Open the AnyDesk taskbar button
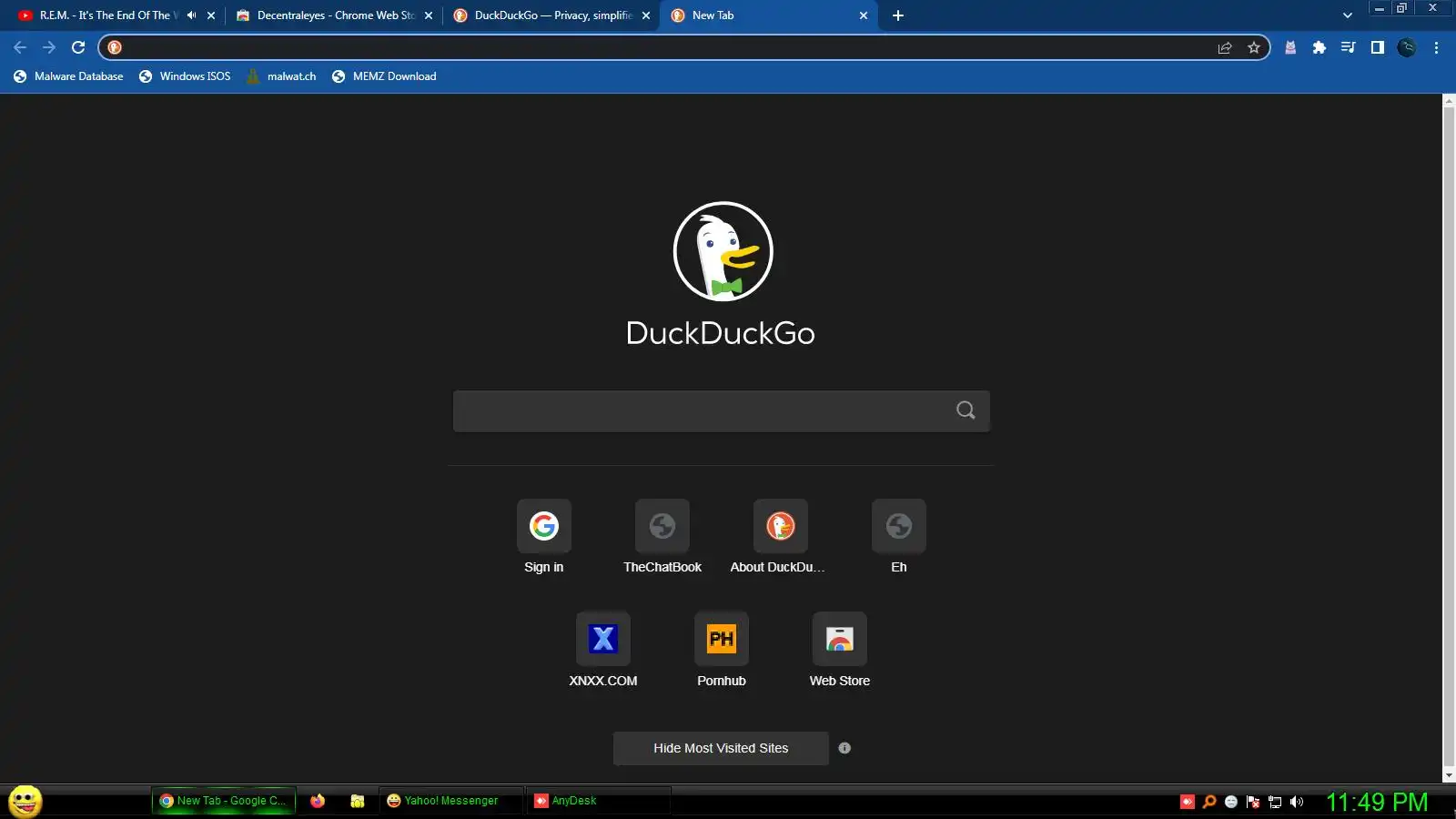1456x819 pixels. click(598, 801)
